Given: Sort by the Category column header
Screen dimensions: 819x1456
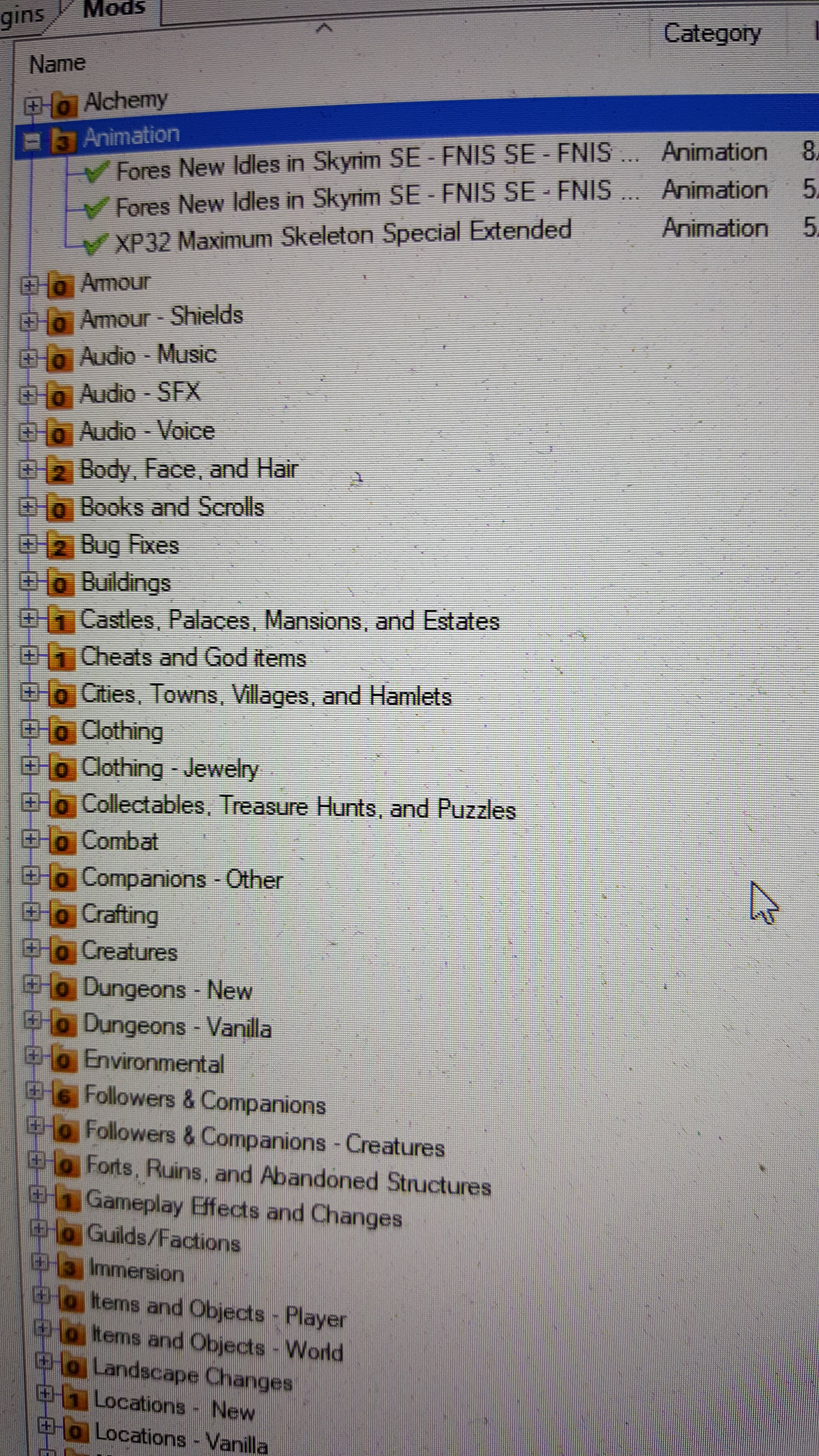Looking at the screenshot, I should click(712, 34).
